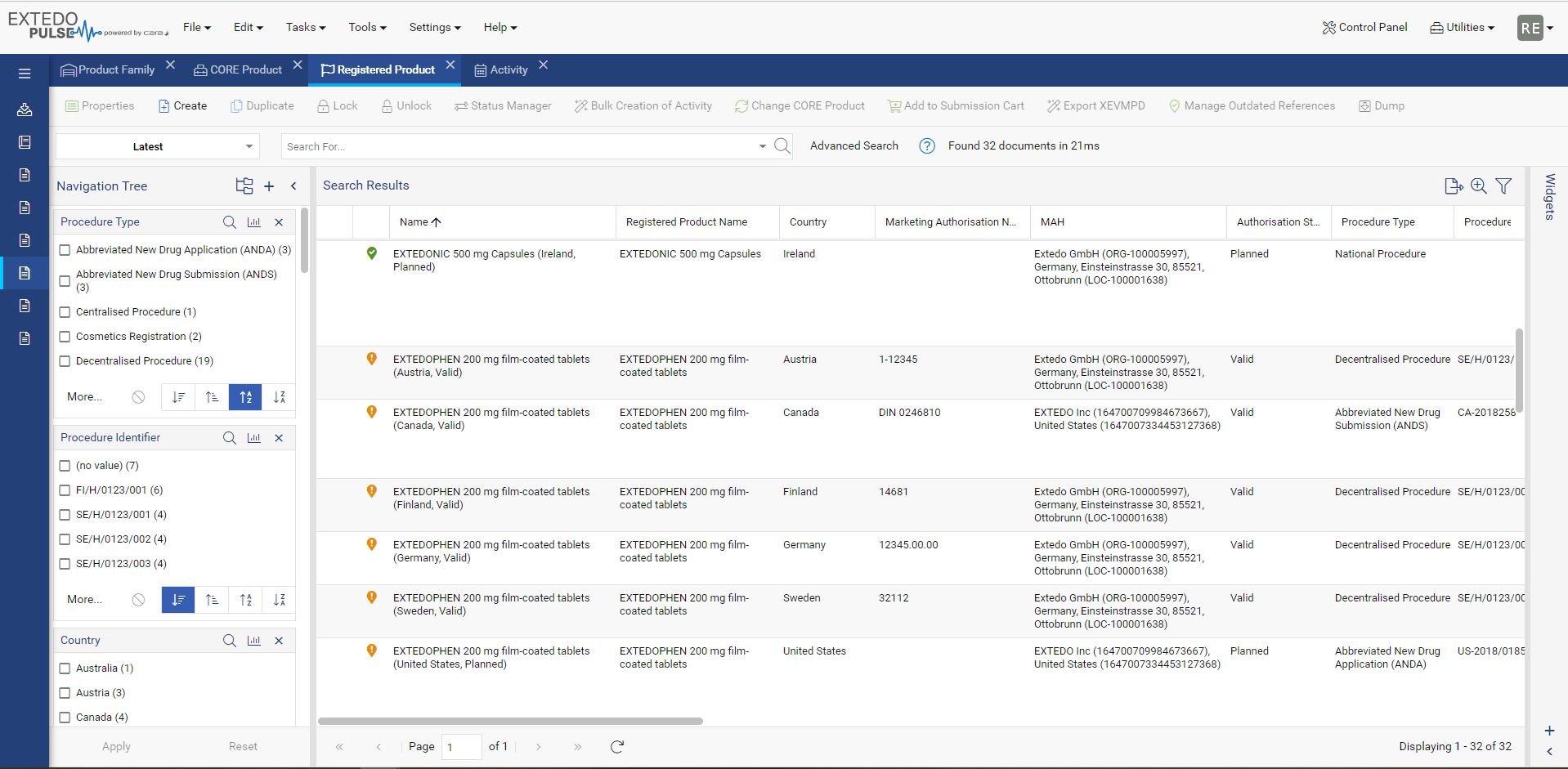Open the filter funnel icon in Search Results

(1503, 186)
